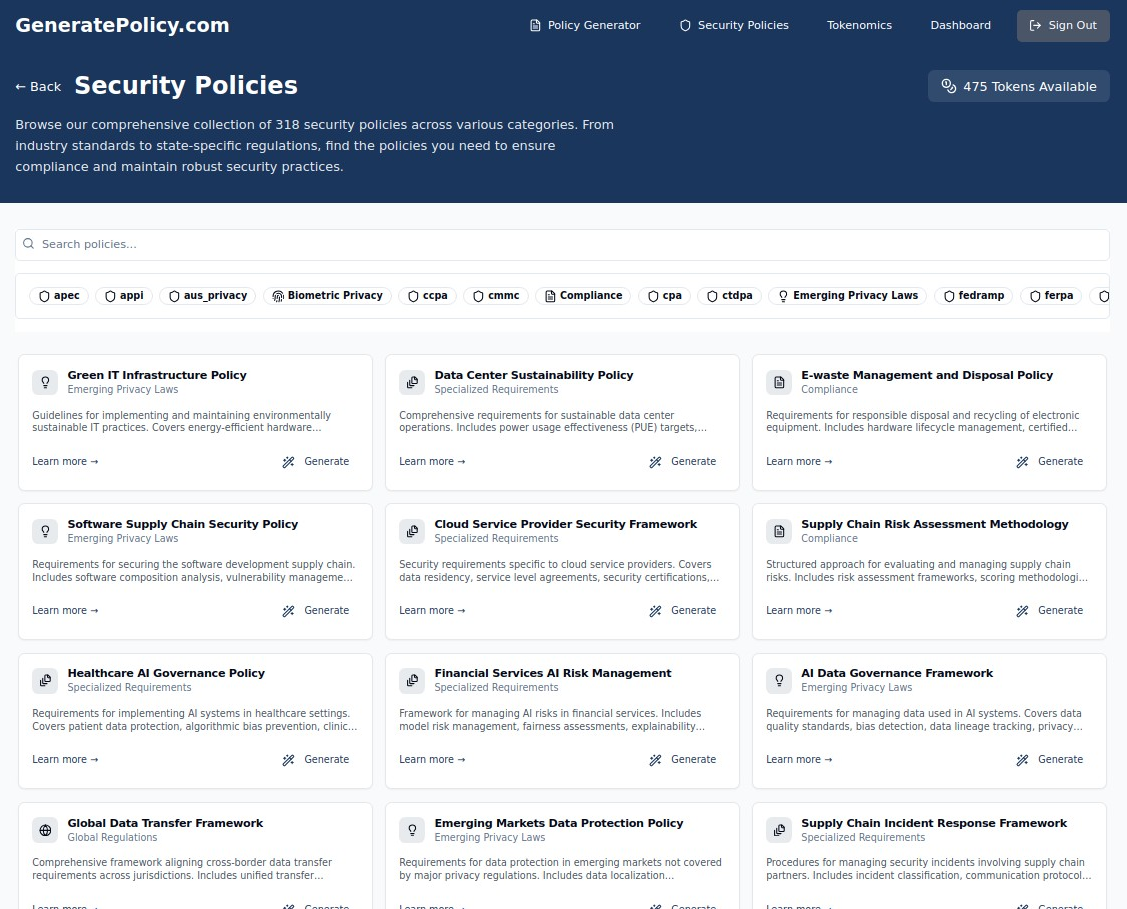
Task: Click the shield icon on Security Policies nav item
Action: (685, 26)
